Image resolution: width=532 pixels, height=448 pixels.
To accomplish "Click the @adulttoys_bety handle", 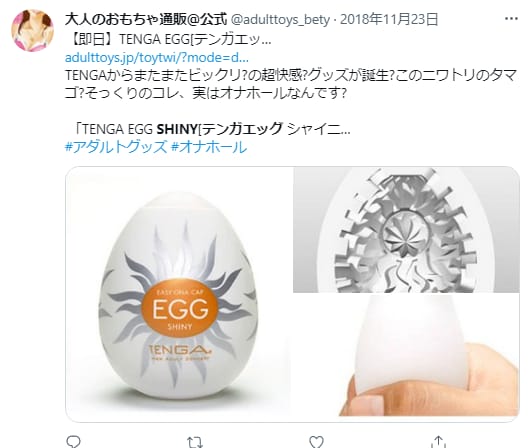I will [x=280, y=20].
